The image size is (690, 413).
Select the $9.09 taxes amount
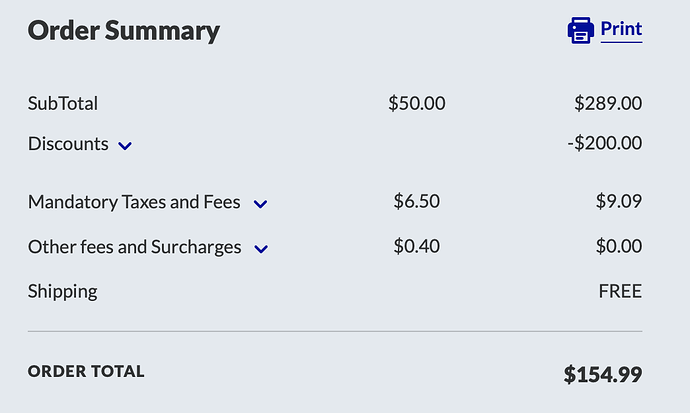point(619,202)
